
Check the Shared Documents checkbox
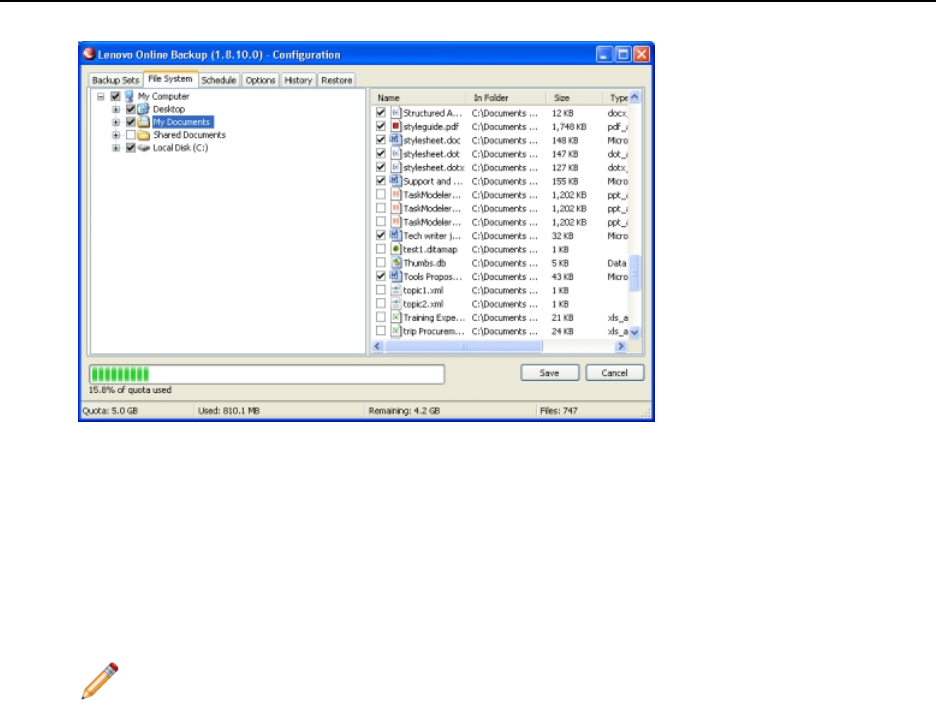click(x=130, y=135)
